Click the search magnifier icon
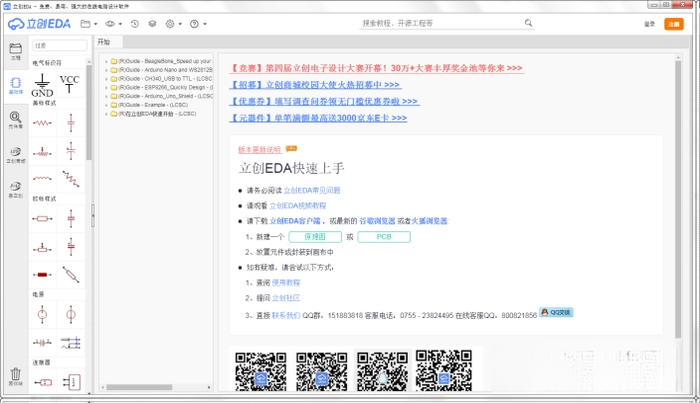This screenshot has width=700, height=403. 529,23
